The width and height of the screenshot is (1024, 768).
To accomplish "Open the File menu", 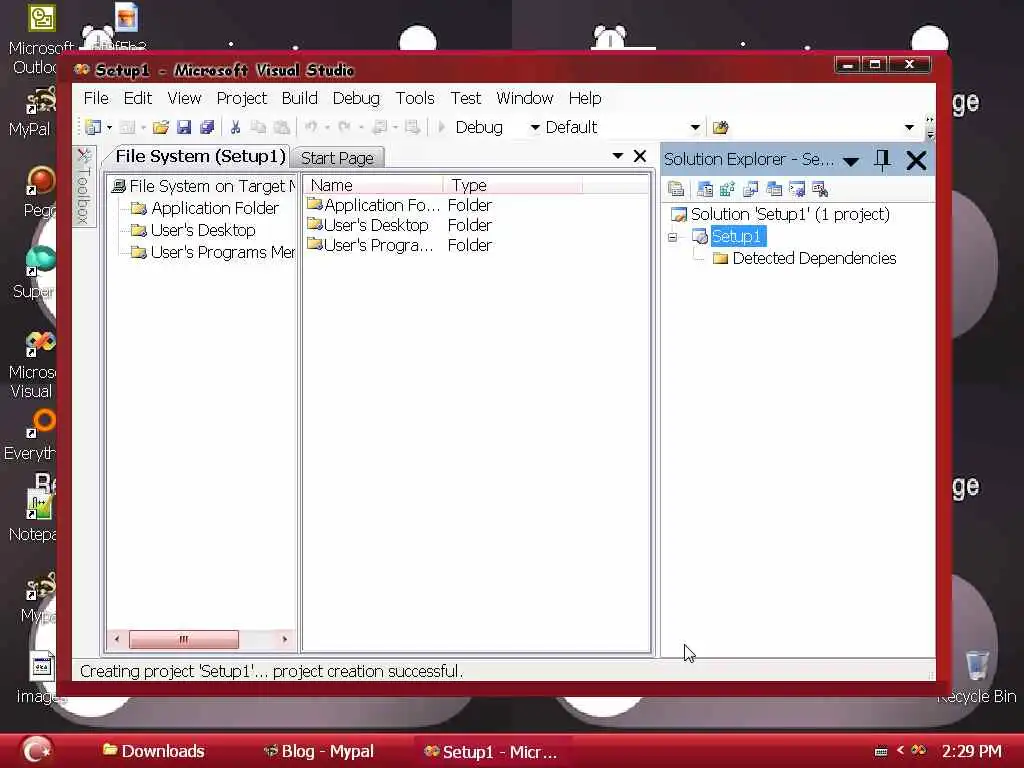I will [96, 98].
